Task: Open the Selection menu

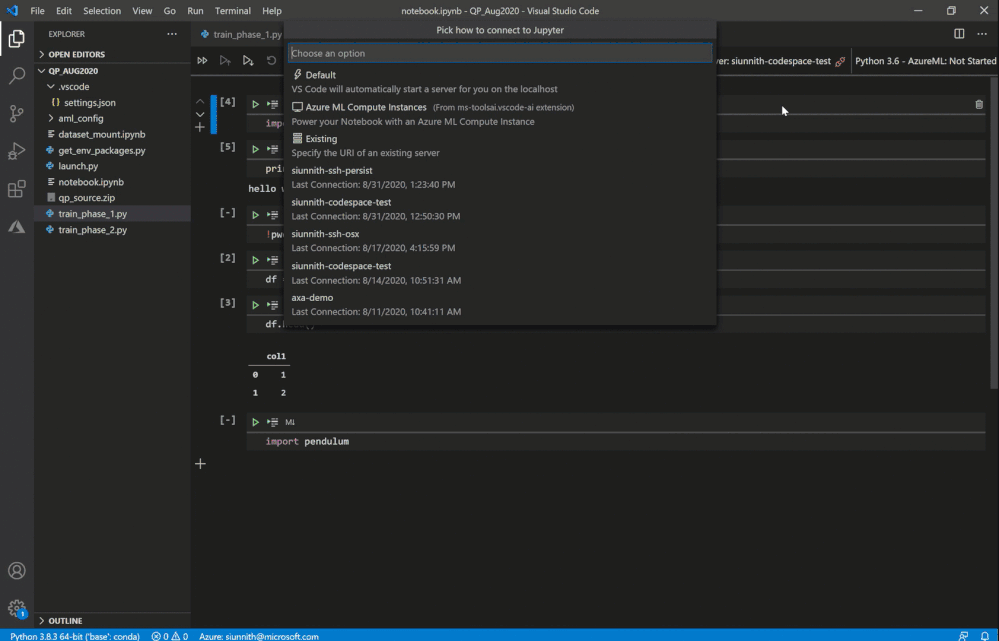Action: click(102, 11)
